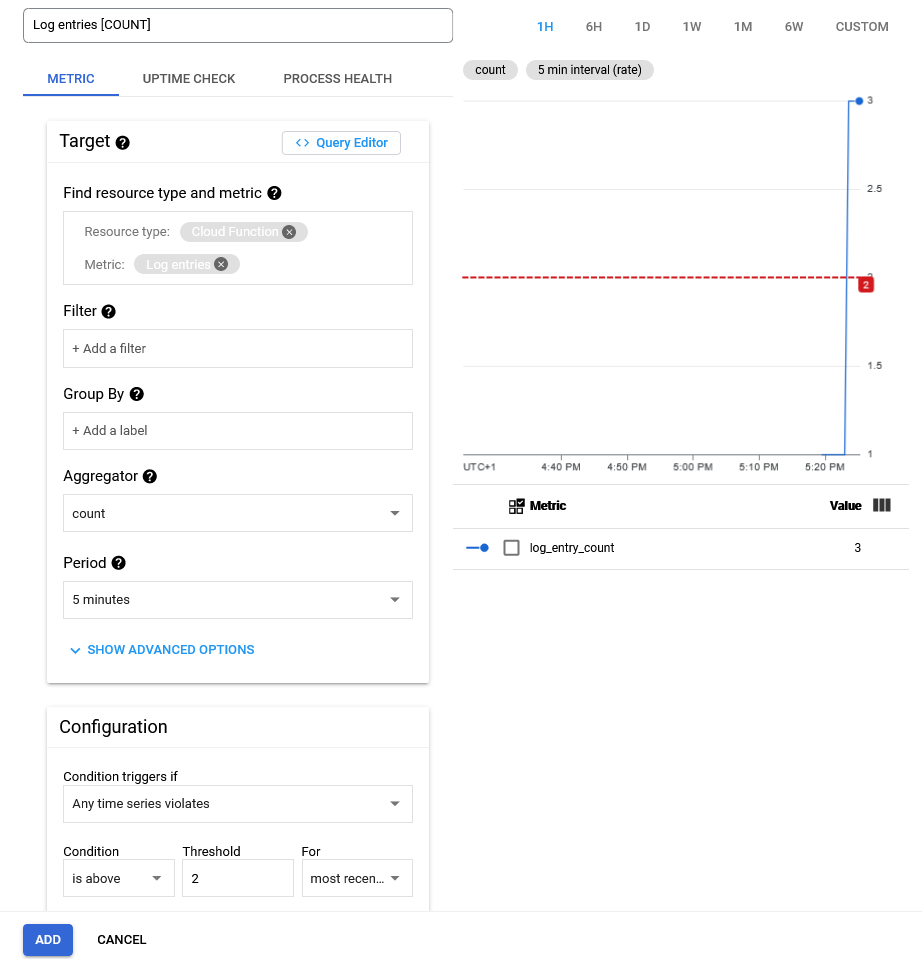Expand Show Advanced Options
922x959 pixels.
click(x=161, y=650)
